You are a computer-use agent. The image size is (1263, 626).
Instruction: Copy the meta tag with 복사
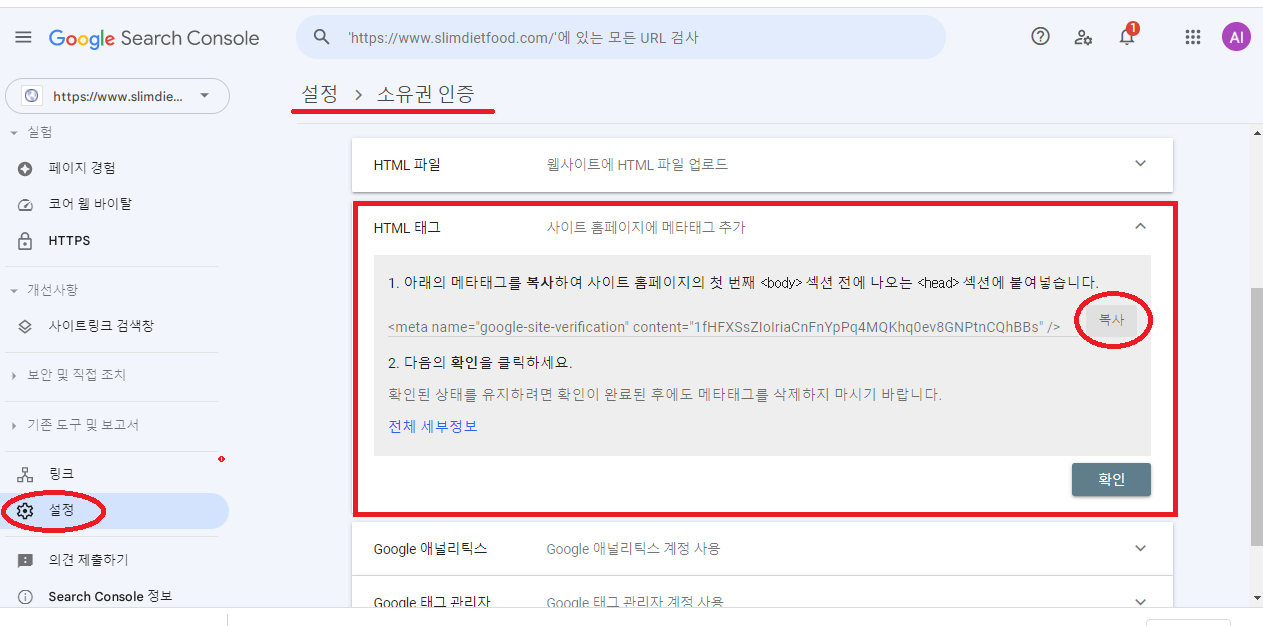point(1112,320)
